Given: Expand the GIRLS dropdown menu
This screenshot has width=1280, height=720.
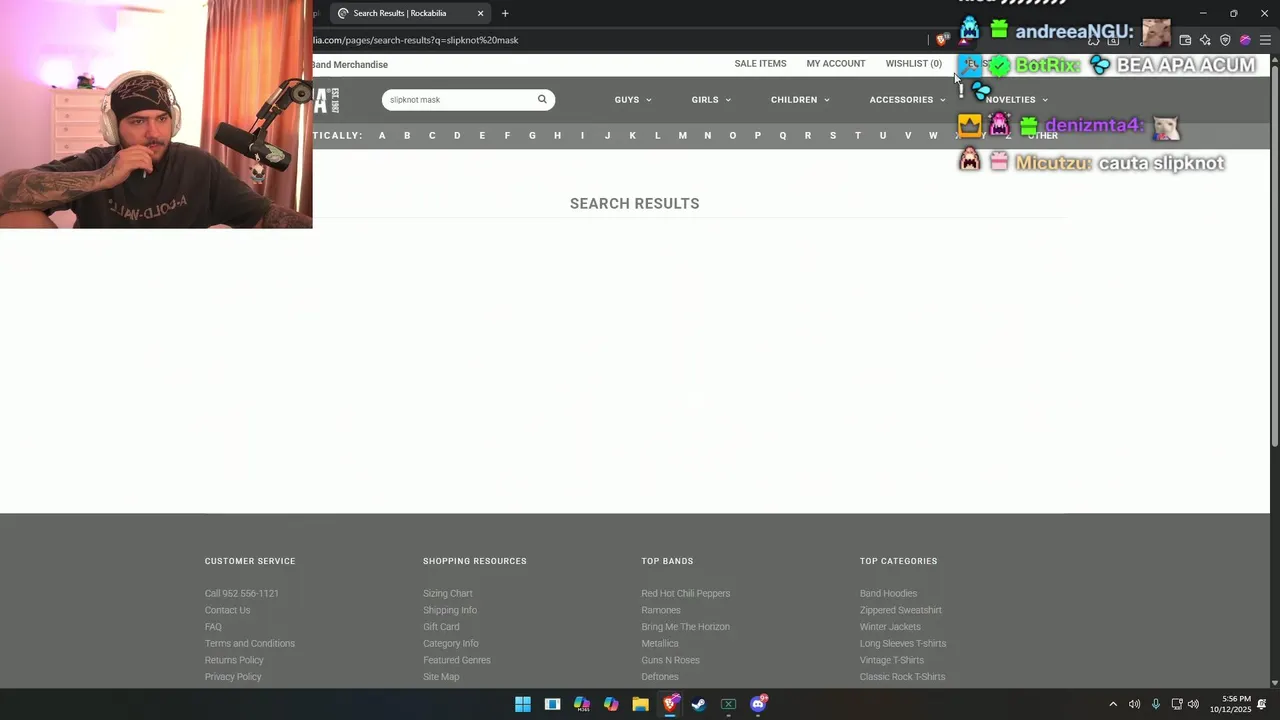Looking at the screenshot, I should point(711,99).
